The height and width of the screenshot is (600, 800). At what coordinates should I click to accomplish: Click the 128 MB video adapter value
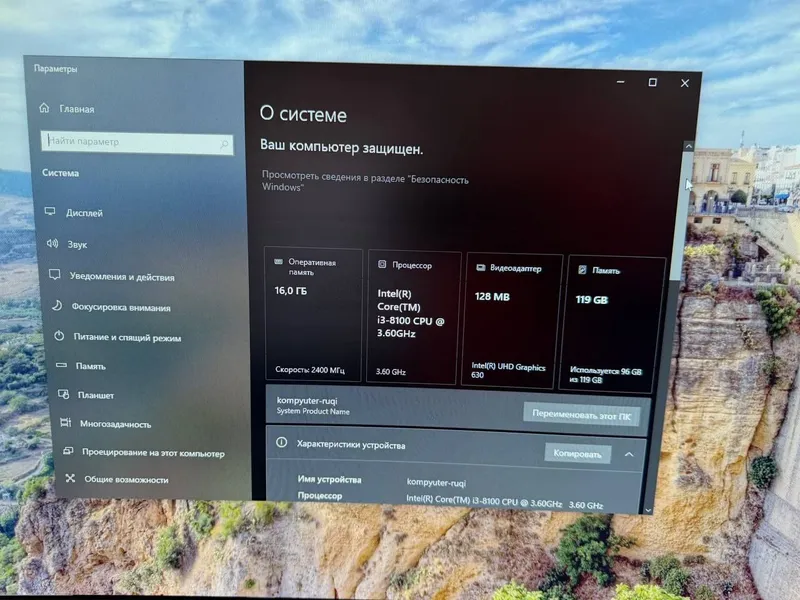point(492,296)
